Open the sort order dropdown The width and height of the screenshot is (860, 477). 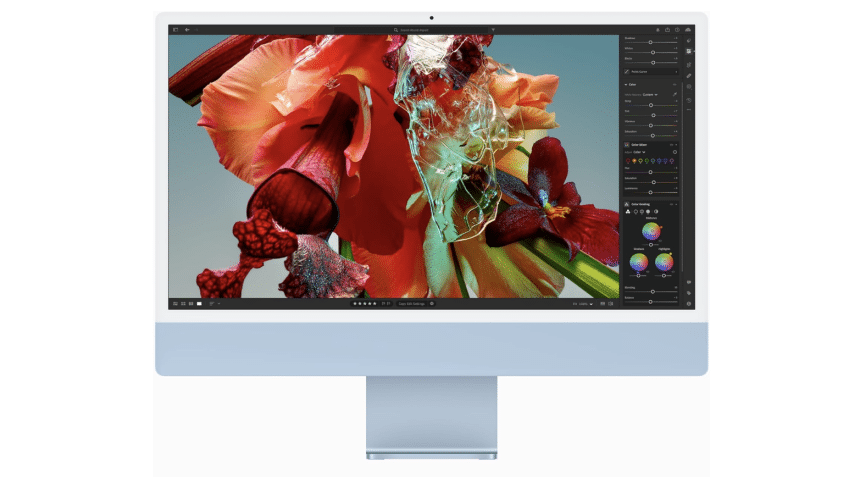214,303
